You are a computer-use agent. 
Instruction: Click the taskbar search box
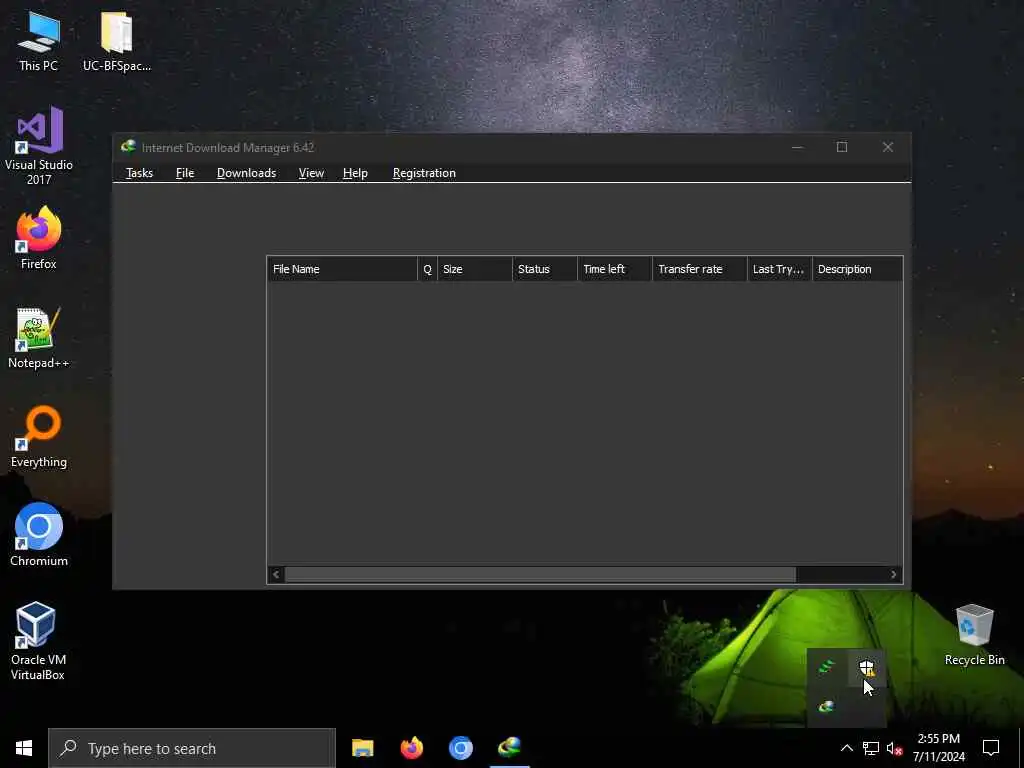pyautogui.click(x=192, y=748)
